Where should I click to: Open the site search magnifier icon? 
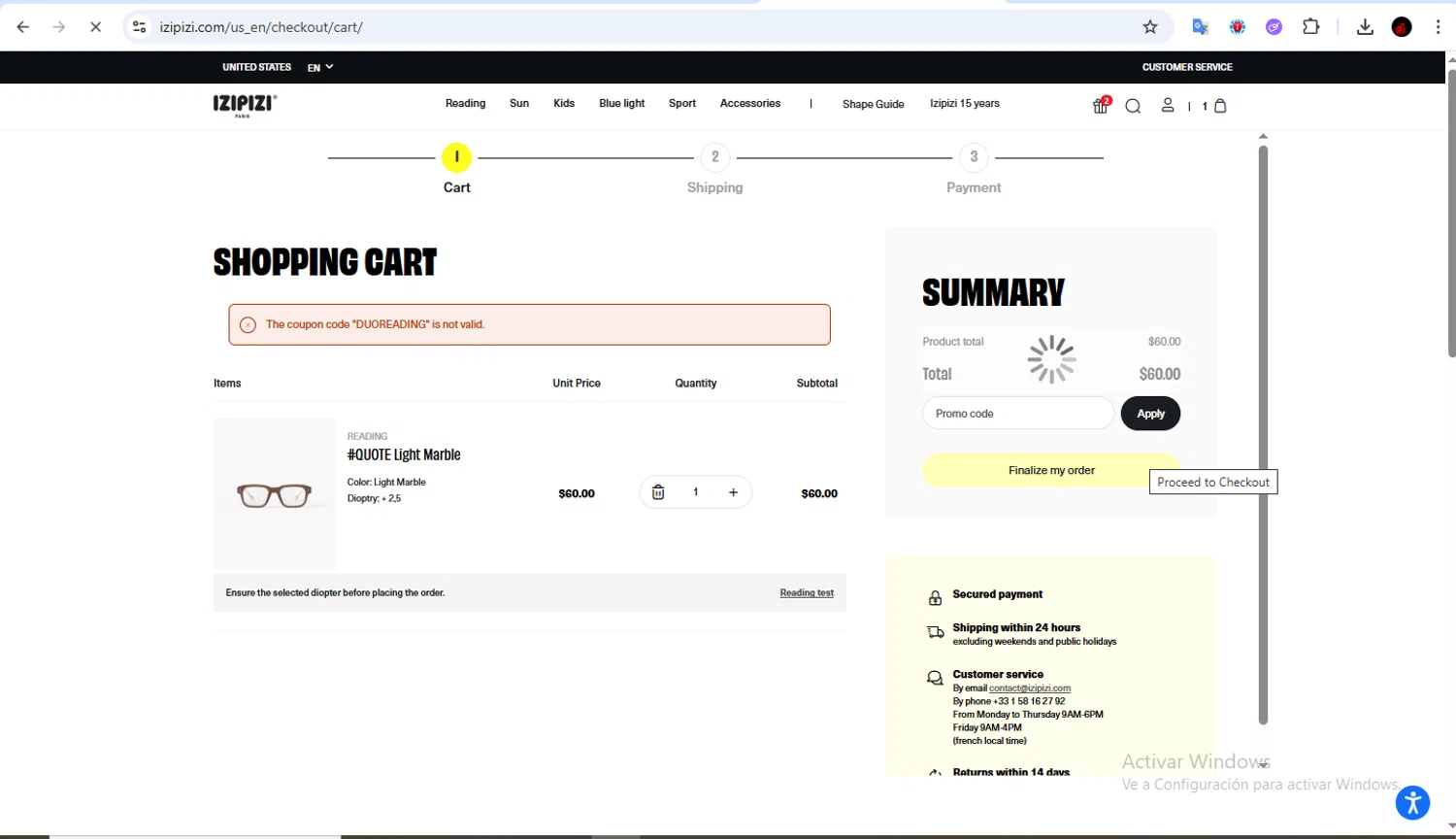[x=1133, y=106]
